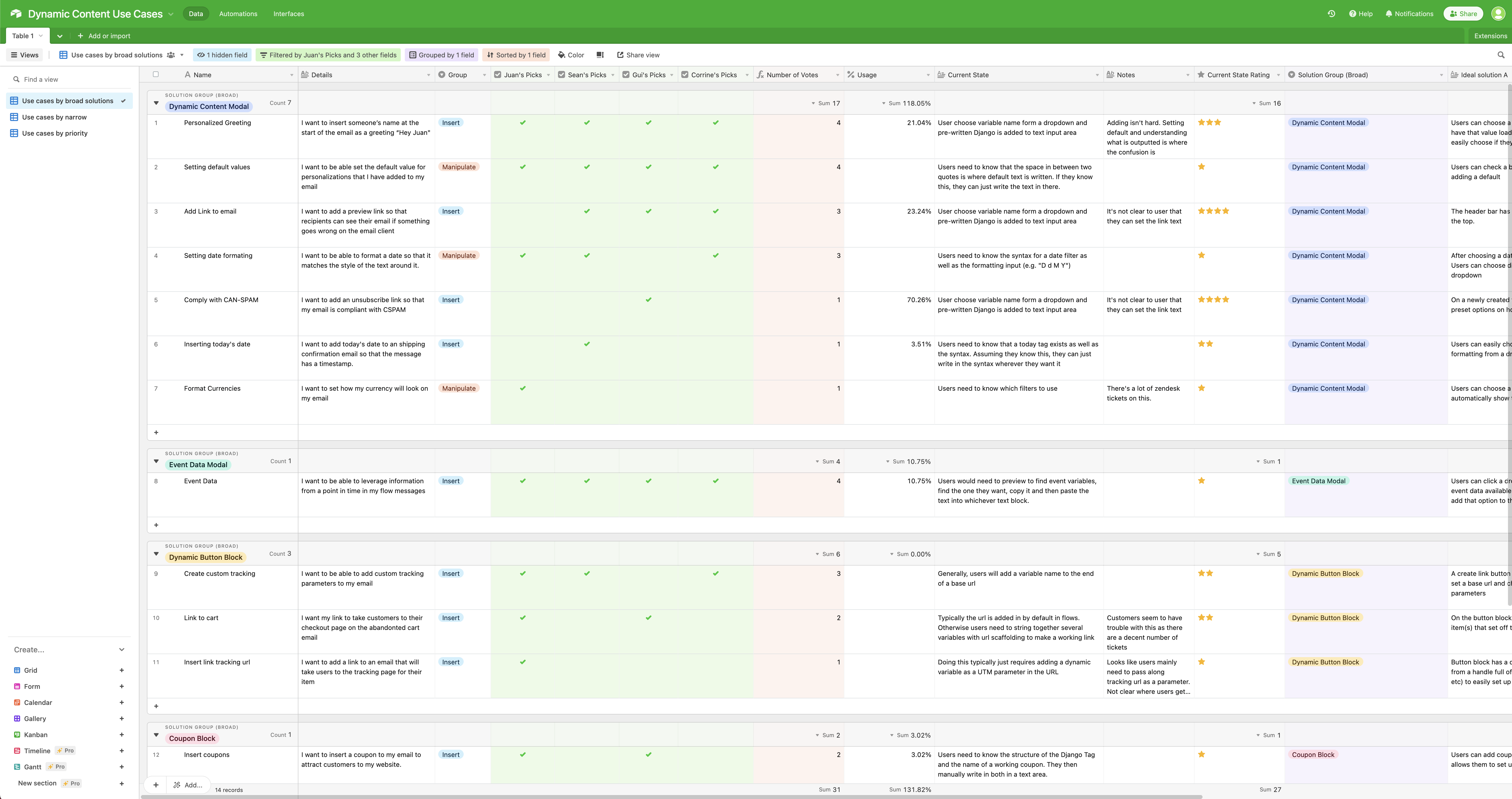Screen dimensions: 1512x799
Task: Select the Data tab in top navigation
Action: pyautogui.click(x=196, y=13)
